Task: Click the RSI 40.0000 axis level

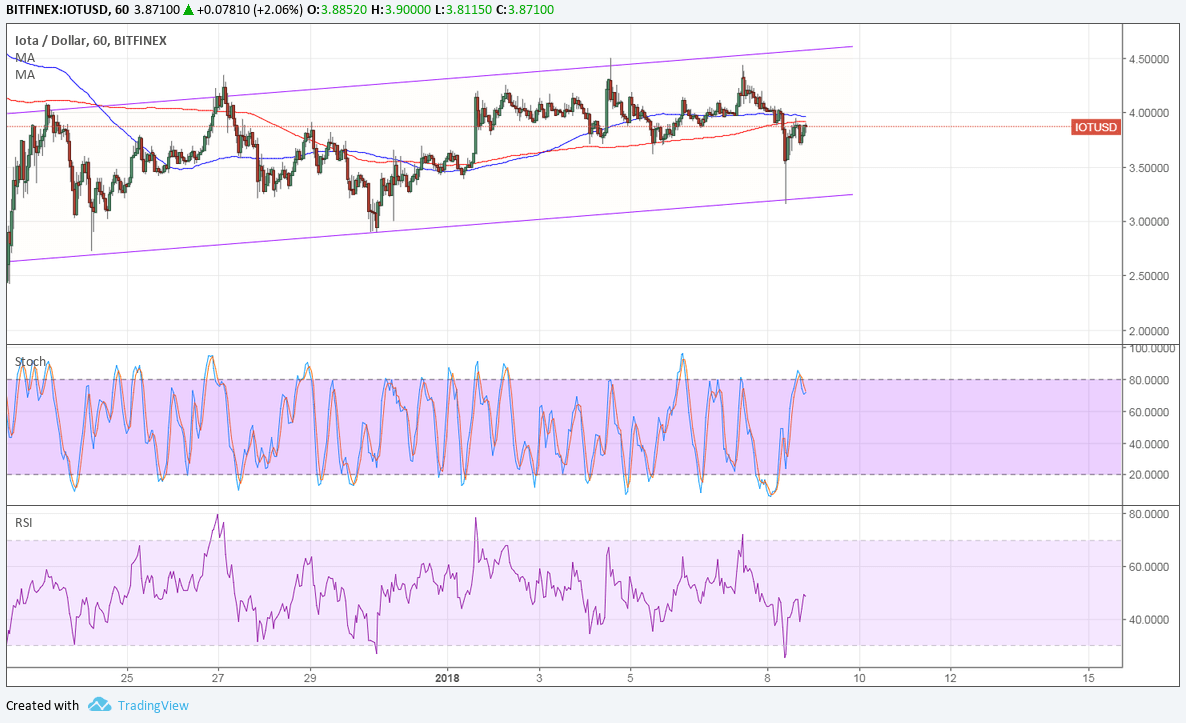Action: 1149,619
